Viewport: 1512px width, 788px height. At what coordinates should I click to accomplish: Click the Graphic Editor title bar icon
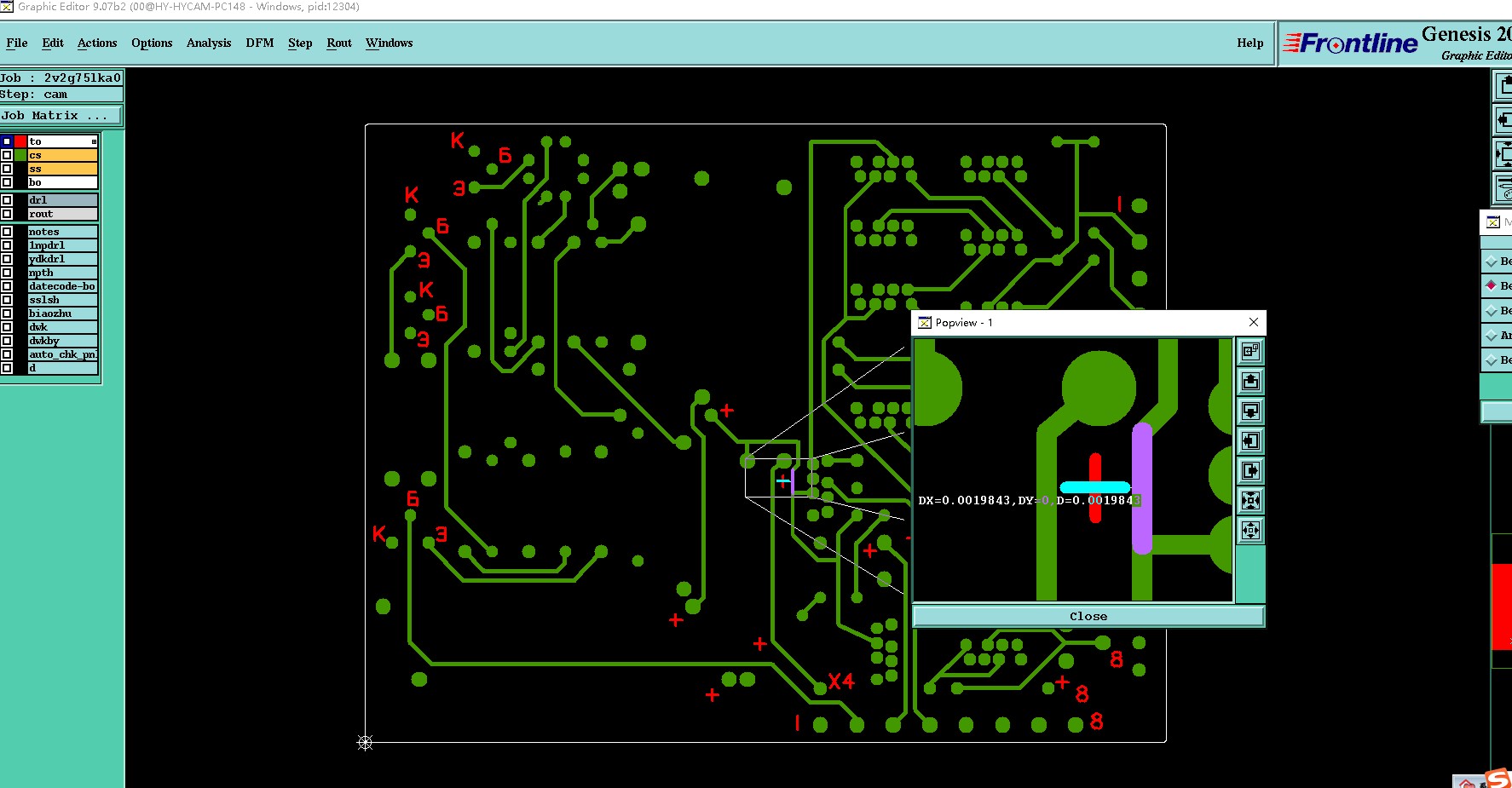(7, 7)
